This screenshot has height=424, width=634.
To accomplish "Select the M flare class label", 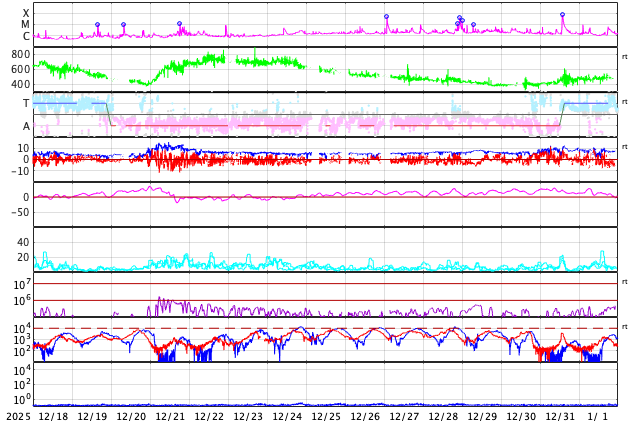I will (x=25, y=24).
